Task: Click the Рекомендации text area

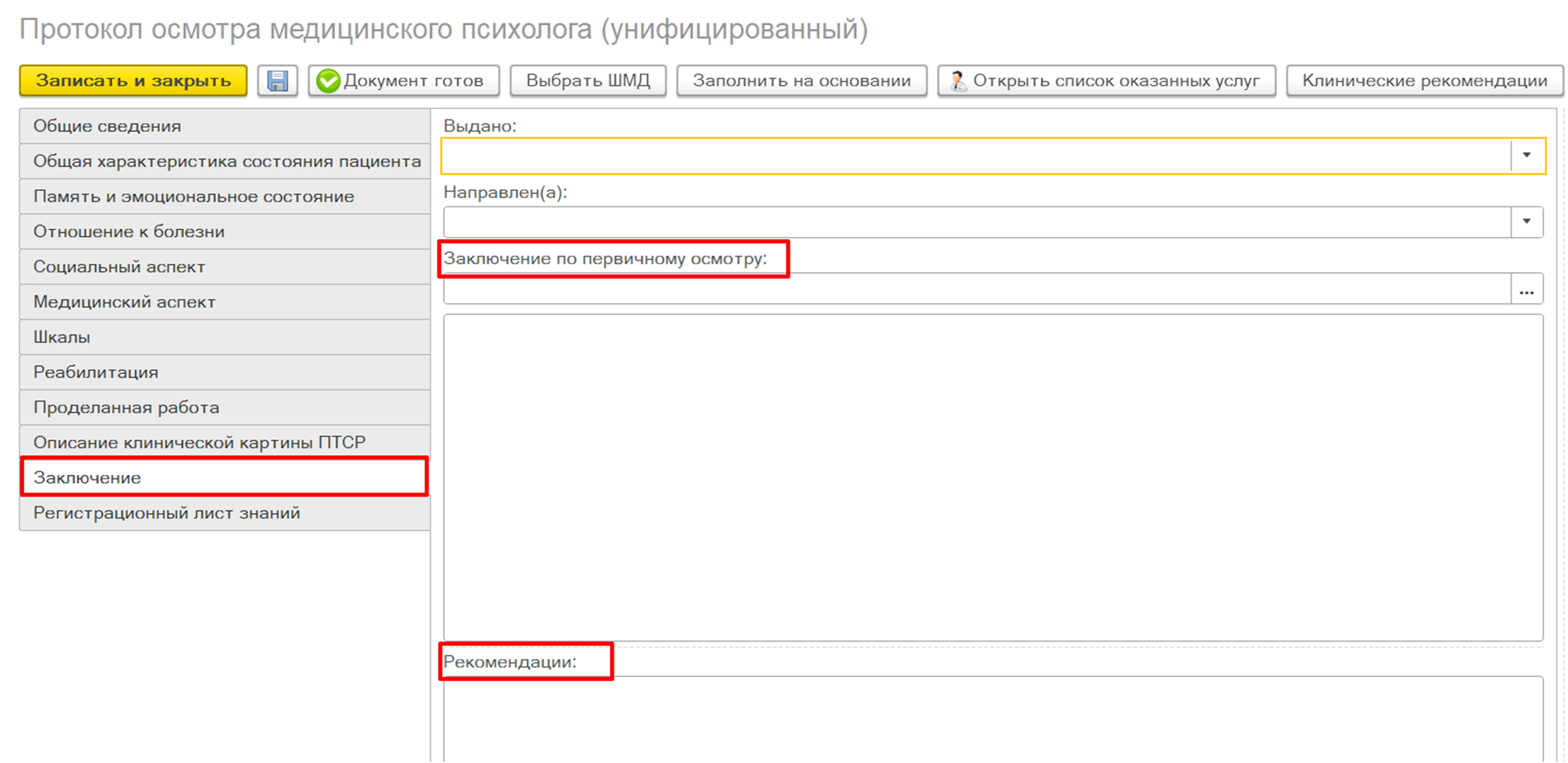Action: [x=993, y=719]
